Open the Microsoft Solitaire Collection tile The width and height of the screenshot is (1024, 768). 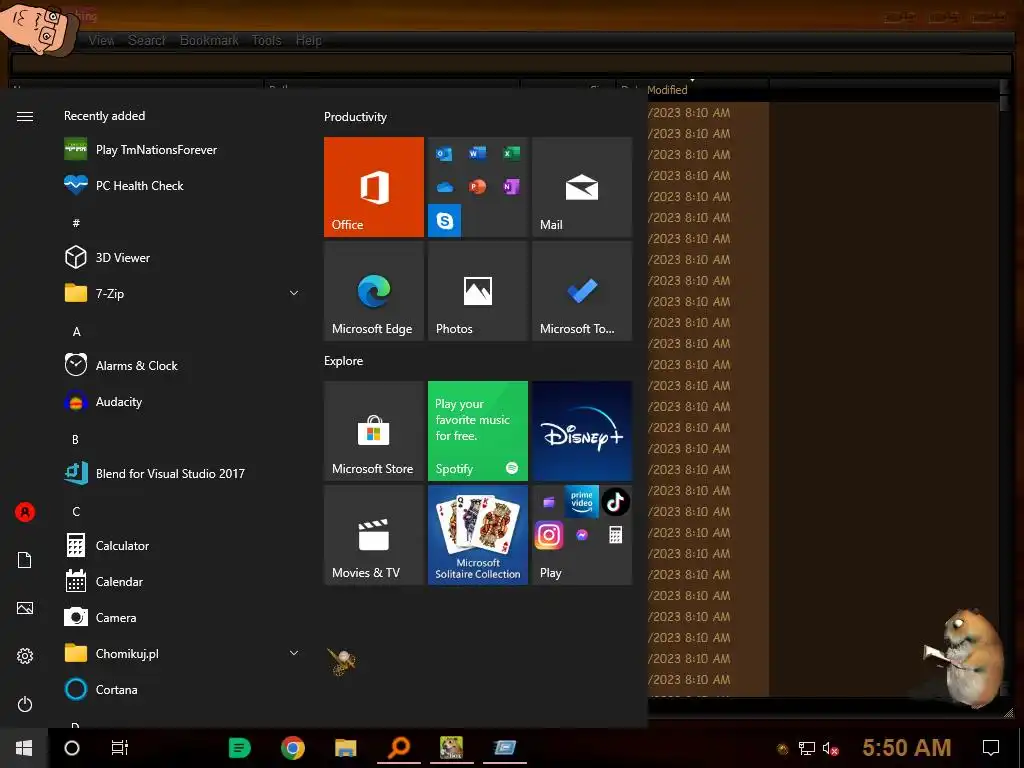click(477, 535)
